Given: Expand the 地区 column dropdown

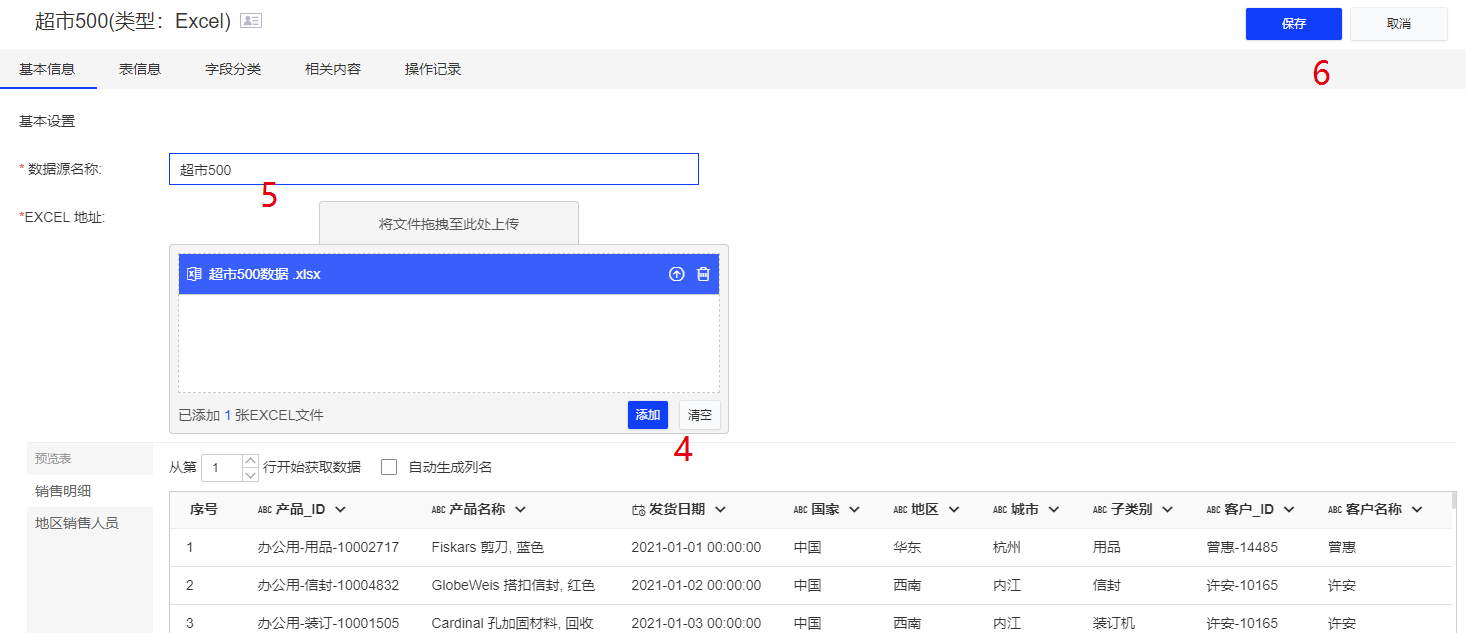Looking at the screenshot, I should click(x=953, y=510).
